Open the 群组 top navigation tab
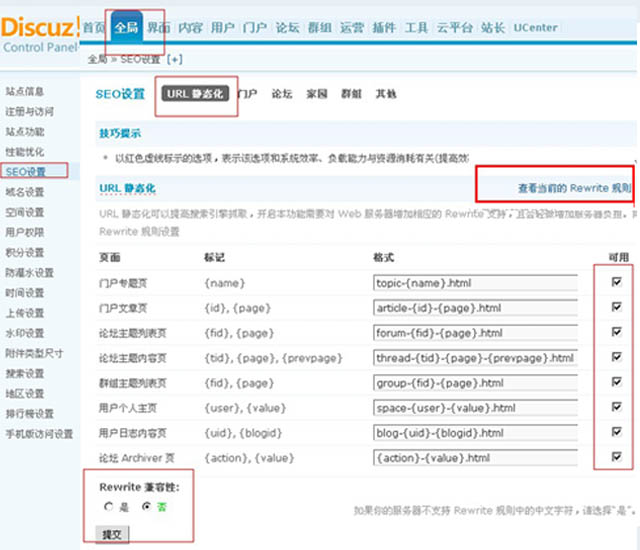Viewport: 640px width, 550px height. tap(320, 27)
